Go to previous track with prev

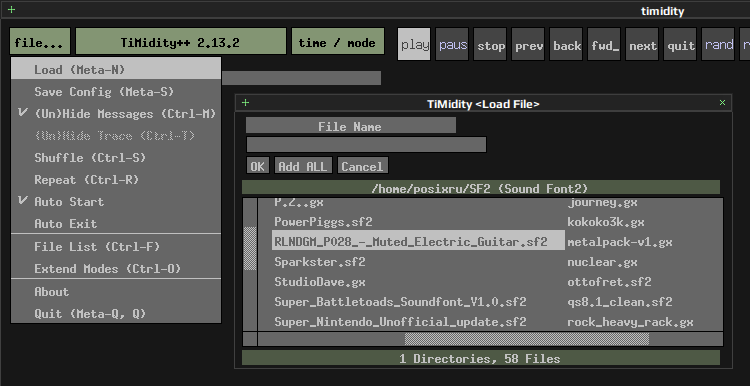528,44
